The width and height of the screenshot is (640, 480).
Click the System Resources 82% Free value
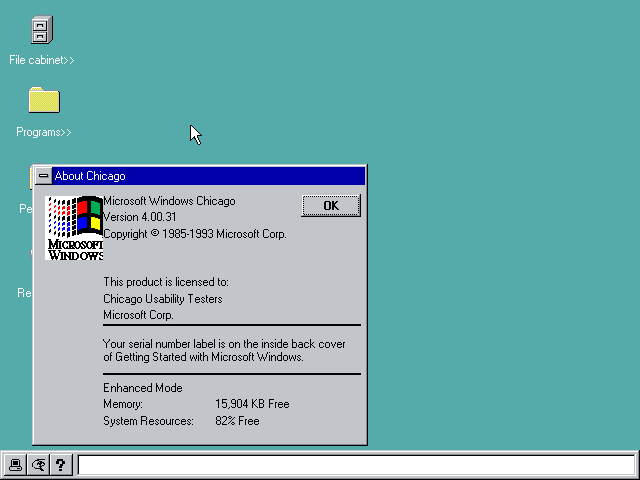coord(237,421)
